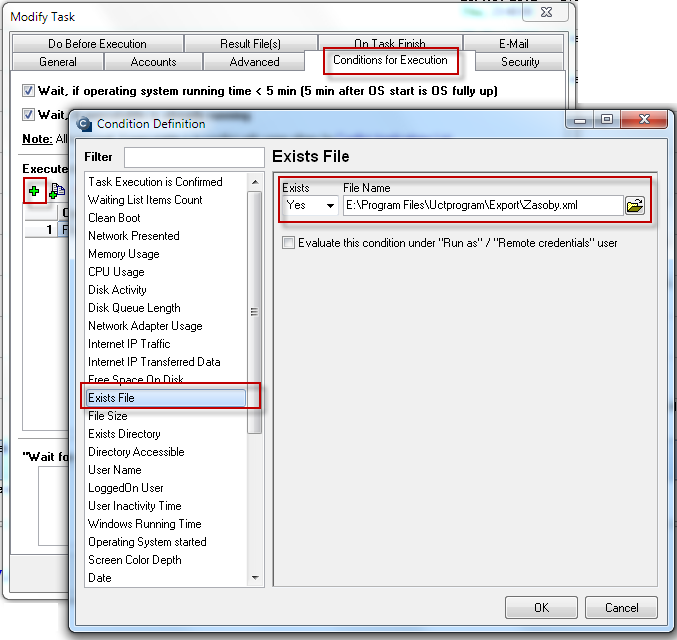Enable evaluate under Run as user checkbox
The height and width of the screenshot is (640, 677).
pyautogui.click(x=288, y=243)
